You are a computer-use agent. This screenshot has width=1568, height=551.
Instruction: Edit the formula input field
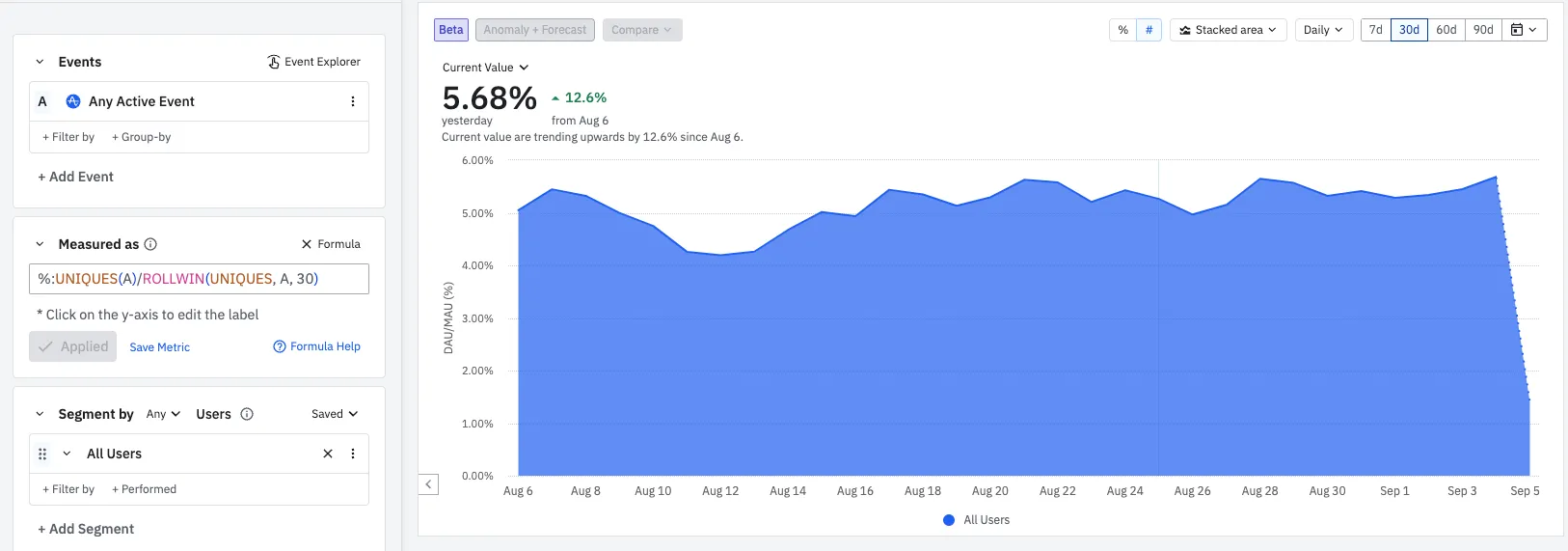[199, 279]
